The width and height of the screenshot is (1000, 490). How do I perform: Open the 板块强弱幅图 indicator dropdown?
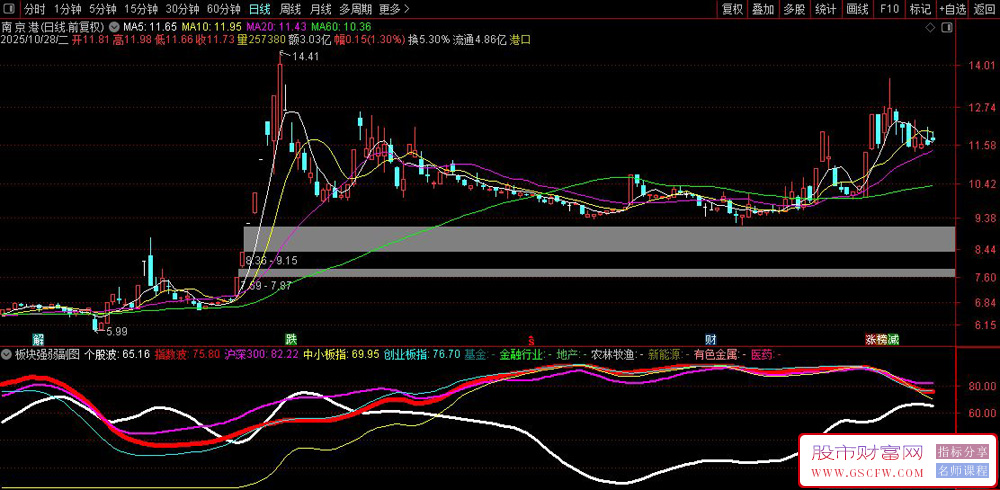coord(7,354)
